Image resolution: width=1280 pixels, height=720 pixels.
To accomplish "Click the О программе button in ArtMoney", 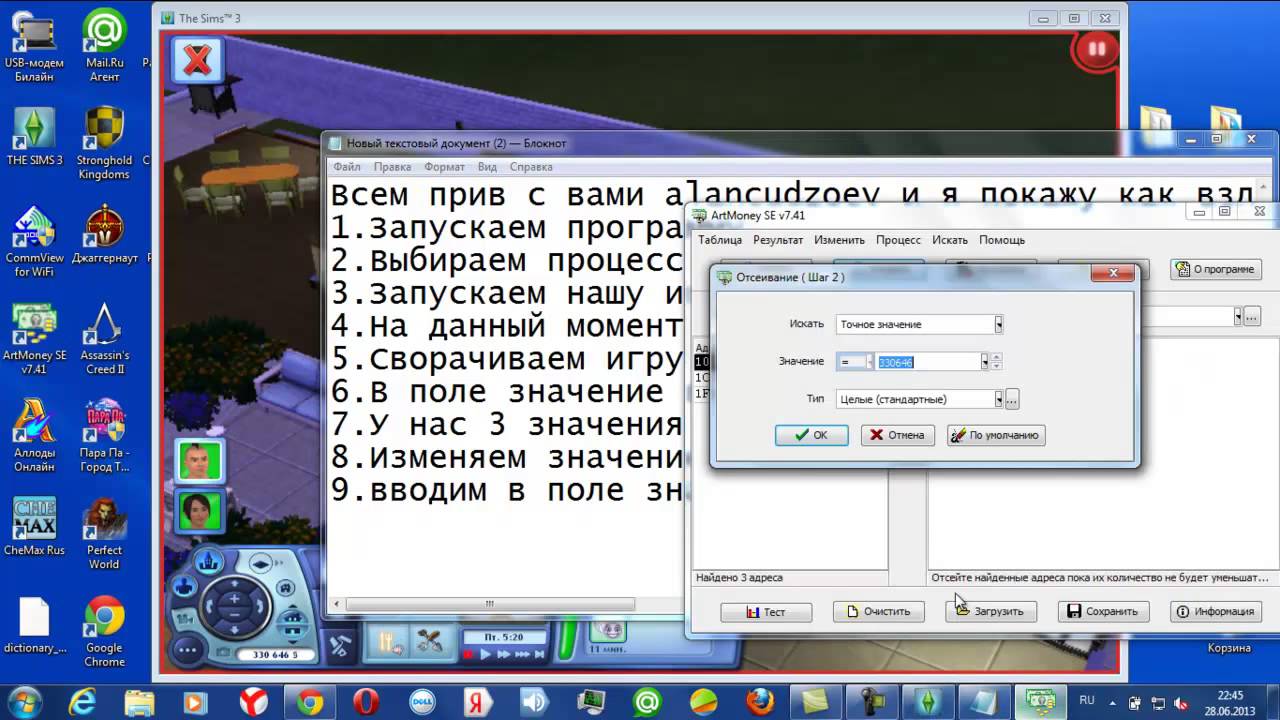I will [1216, 269].
